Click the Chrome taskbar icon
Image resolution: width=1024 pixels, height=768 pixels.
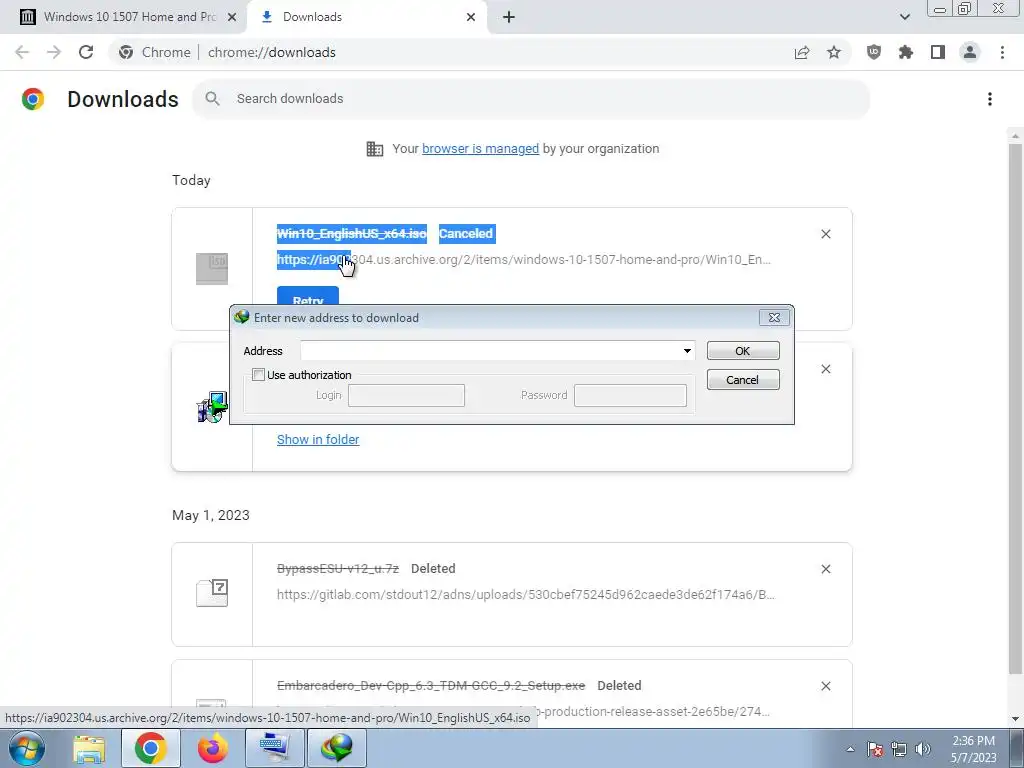(150, 749)
